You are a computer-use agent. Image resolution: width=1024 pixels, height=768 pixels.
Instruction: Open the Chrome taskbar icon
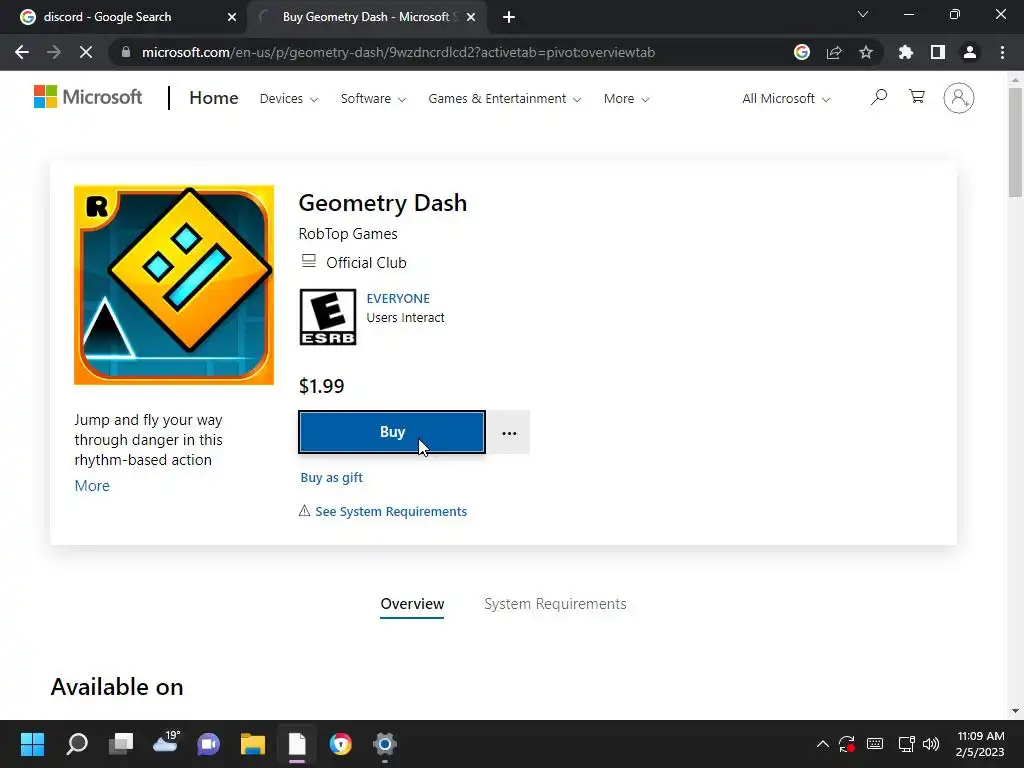tap(340, 744)
